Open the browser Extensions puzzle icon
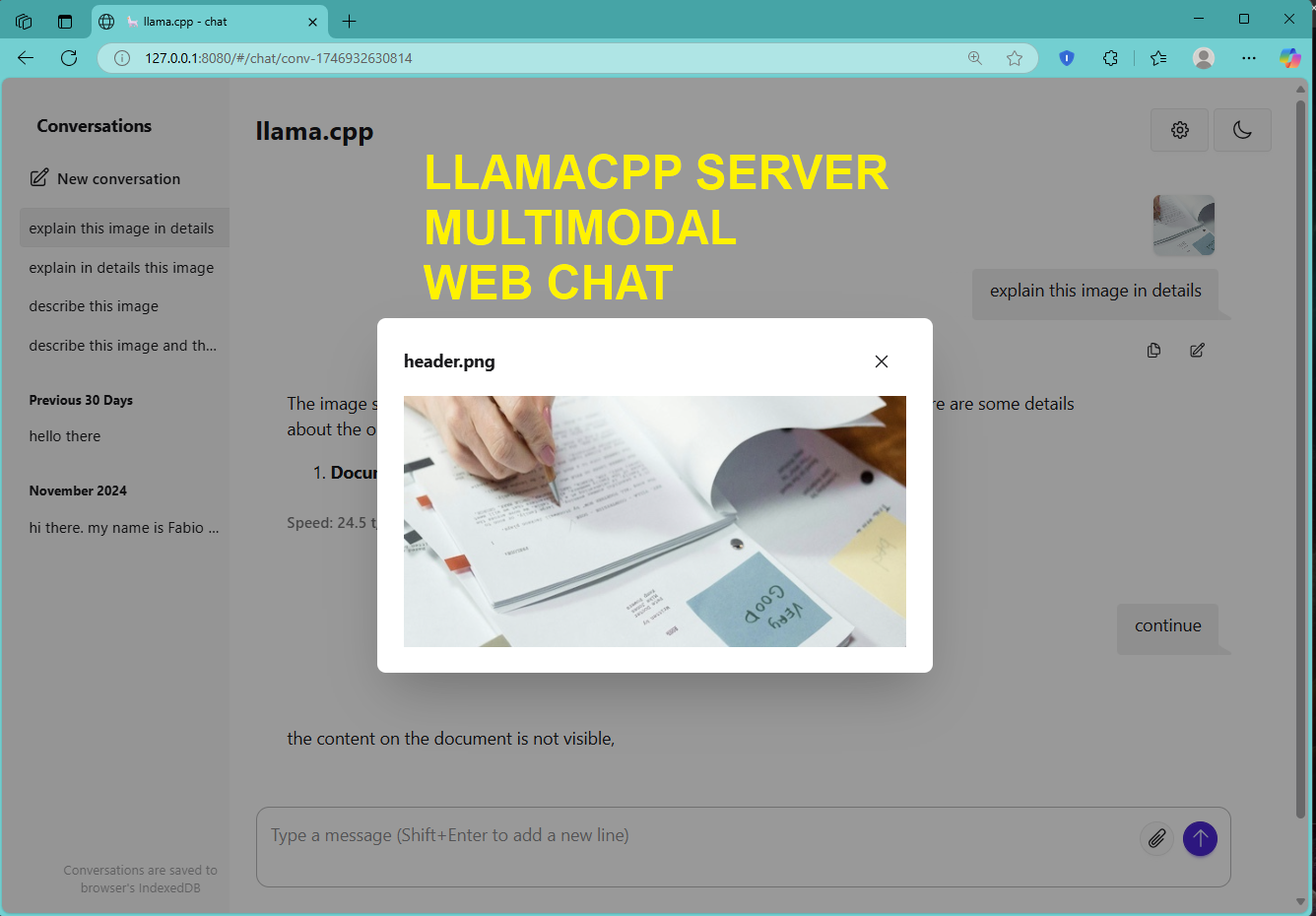 pyautogui.click(x=1110, y=58)
